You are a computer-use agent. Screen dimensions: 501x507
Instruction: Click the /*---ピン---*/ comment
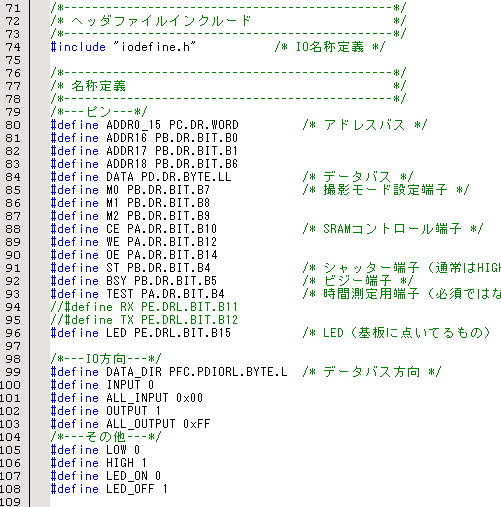(99, 112)
